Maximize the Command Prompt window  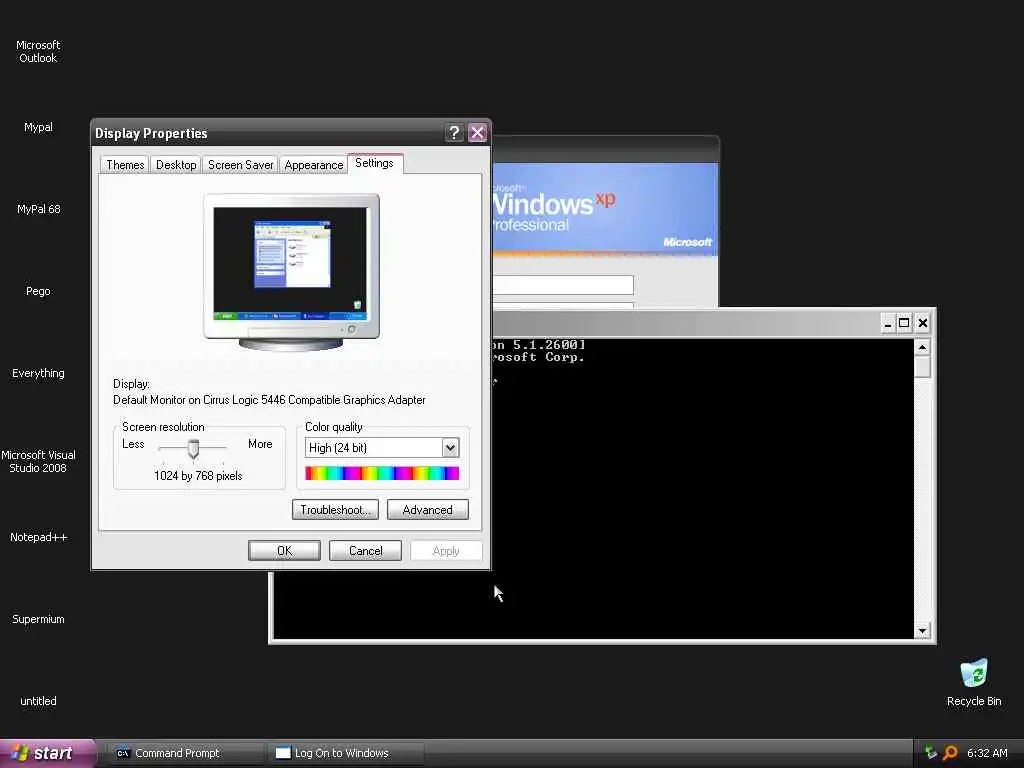904,323
